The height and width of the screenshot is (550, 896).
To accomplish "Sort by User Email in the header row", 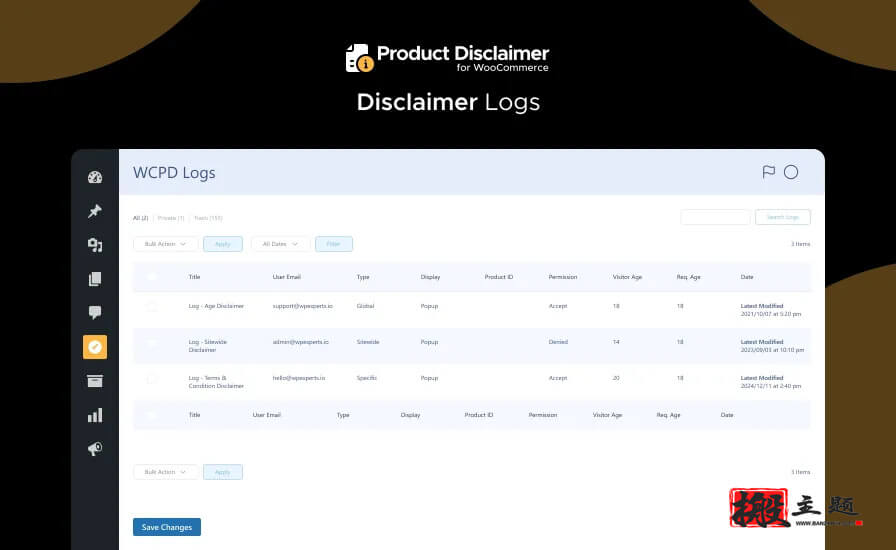I will tap(286, 277).
